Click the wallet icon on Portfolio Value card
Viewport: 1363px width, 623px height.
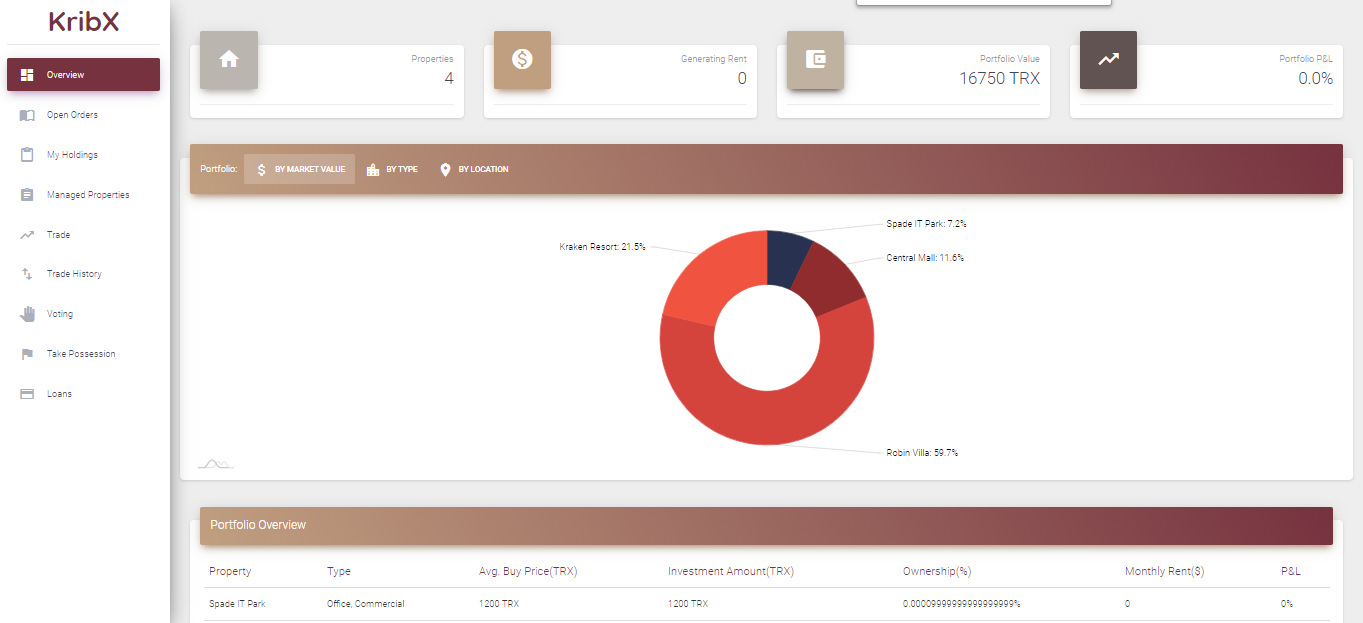tap(815, 60)
